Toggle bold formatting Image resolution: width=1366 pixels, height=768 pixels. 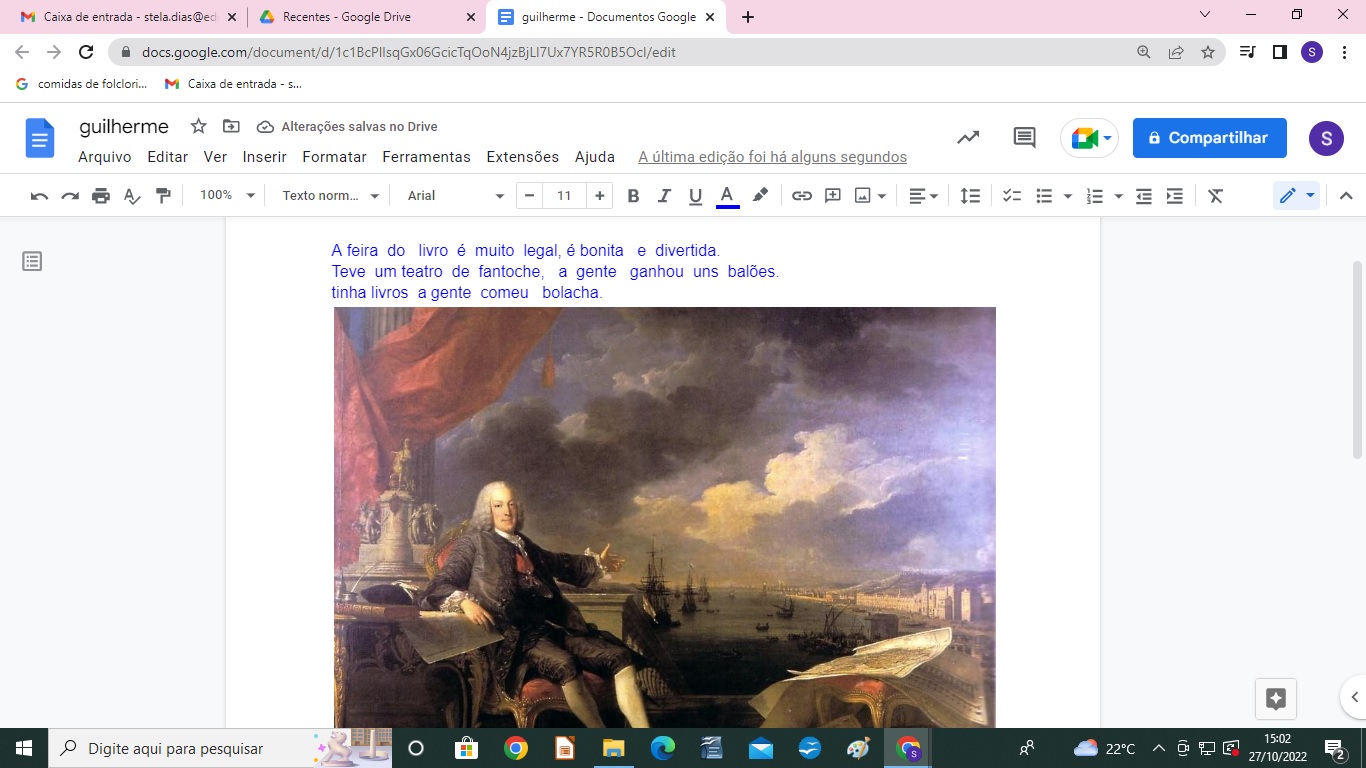(x=633, y=196)
